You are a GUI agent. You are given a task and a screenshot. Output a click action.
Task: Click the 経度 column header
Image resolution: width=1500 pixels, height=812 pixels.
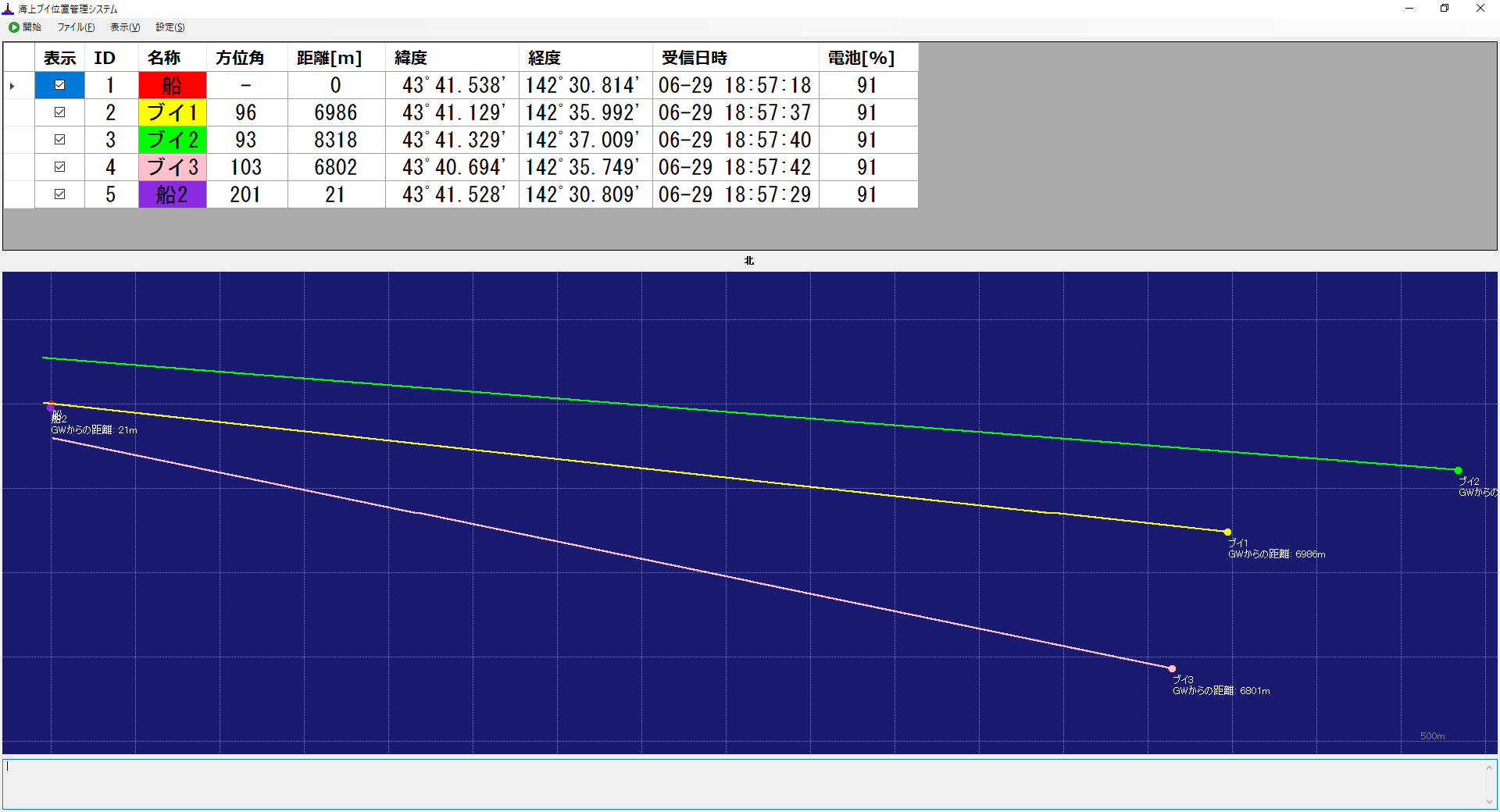click(586, 58)
